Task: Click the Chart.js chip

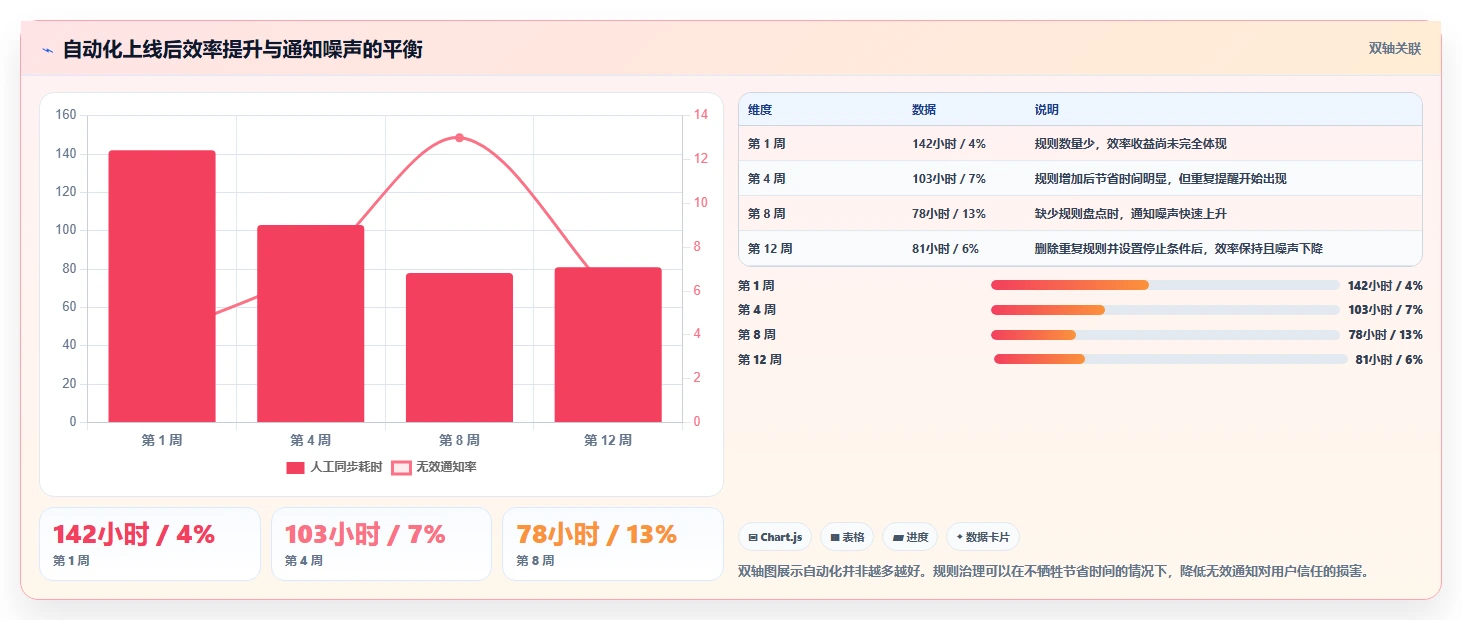Action: click(775, 537)
